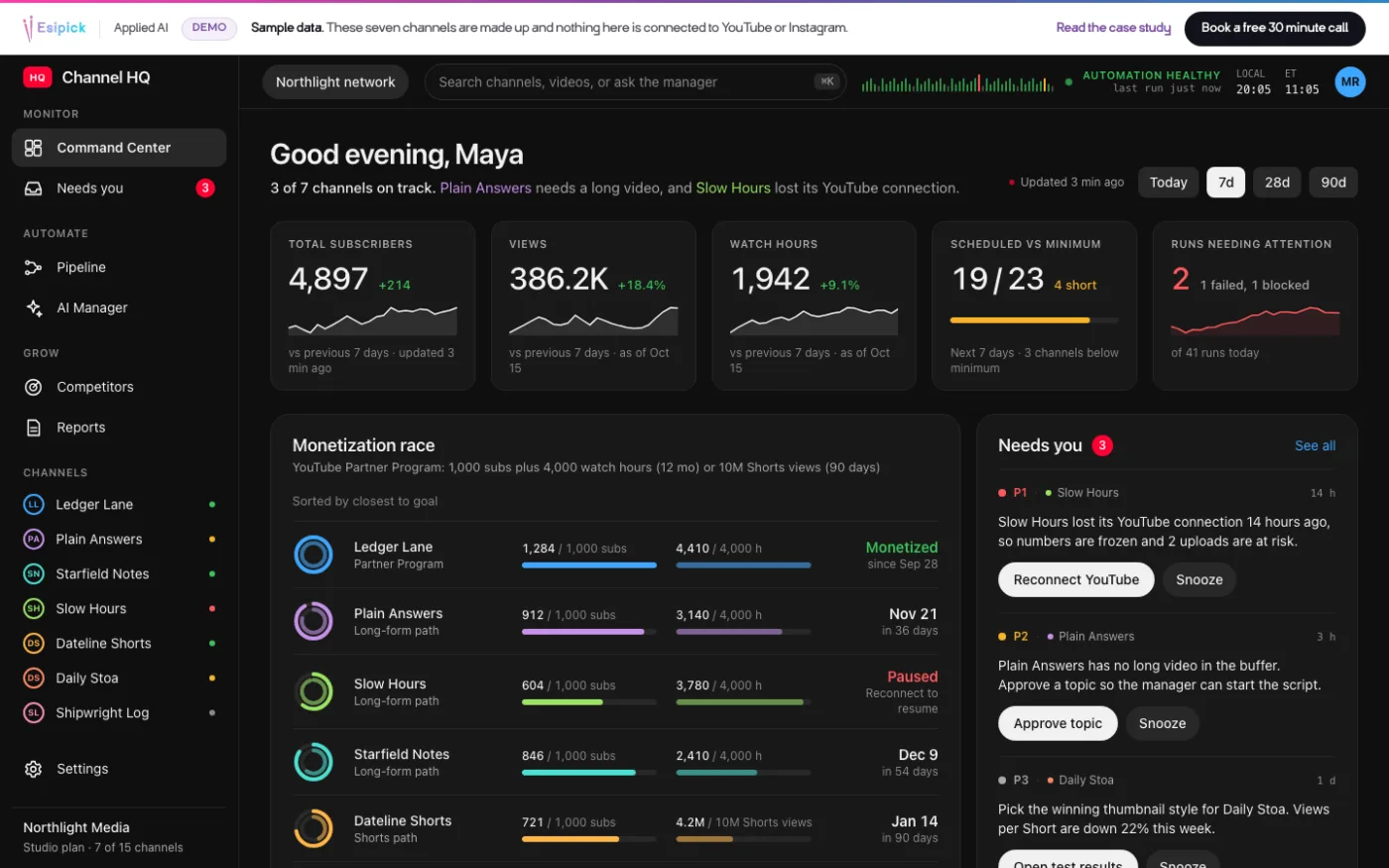Click the Slow Hours SH avatar in sidebar
1389x868 pixels.
[34, 609]
